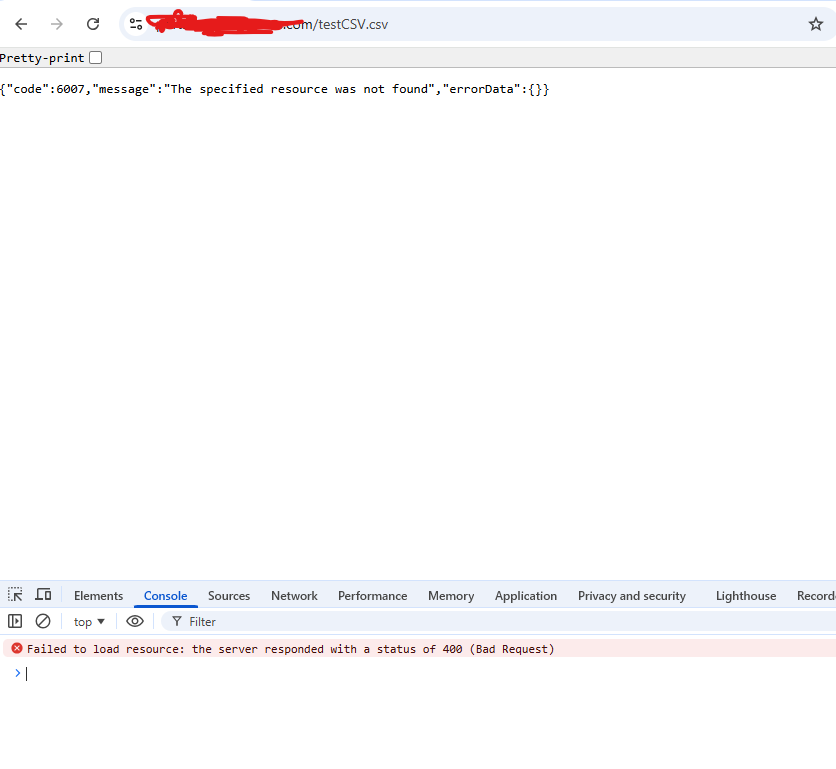
Task: Click the 400 Bad Request error message
Action: 290,649
